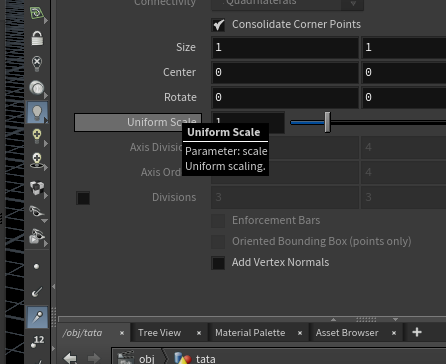This screenshot has height=364, width=446.
Task: Click the first Size value field
Action: [x=285, y=47]
